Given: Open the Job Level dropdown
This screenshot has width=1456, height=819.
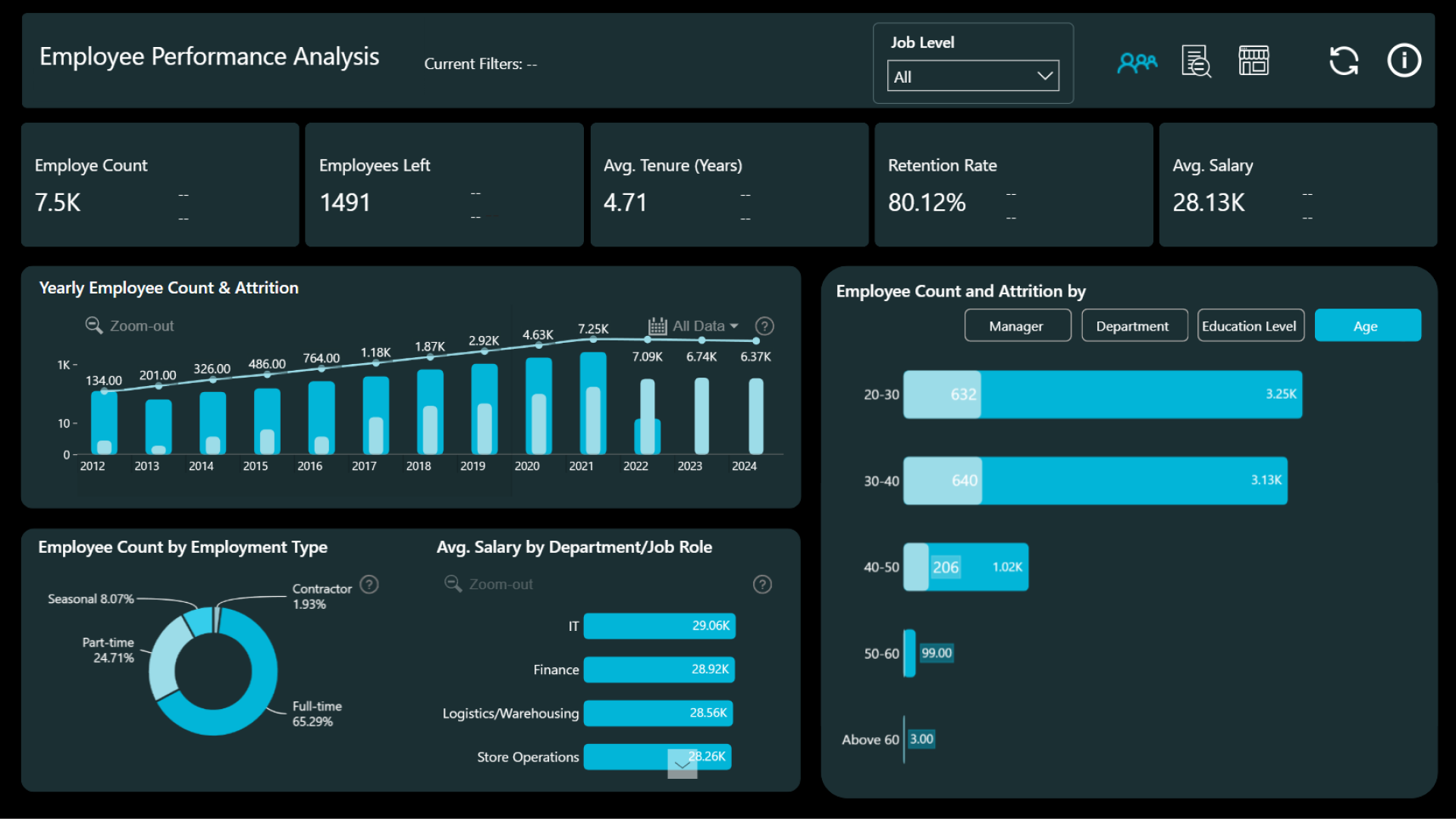Looking at the screenshot, I should point(973,77).
